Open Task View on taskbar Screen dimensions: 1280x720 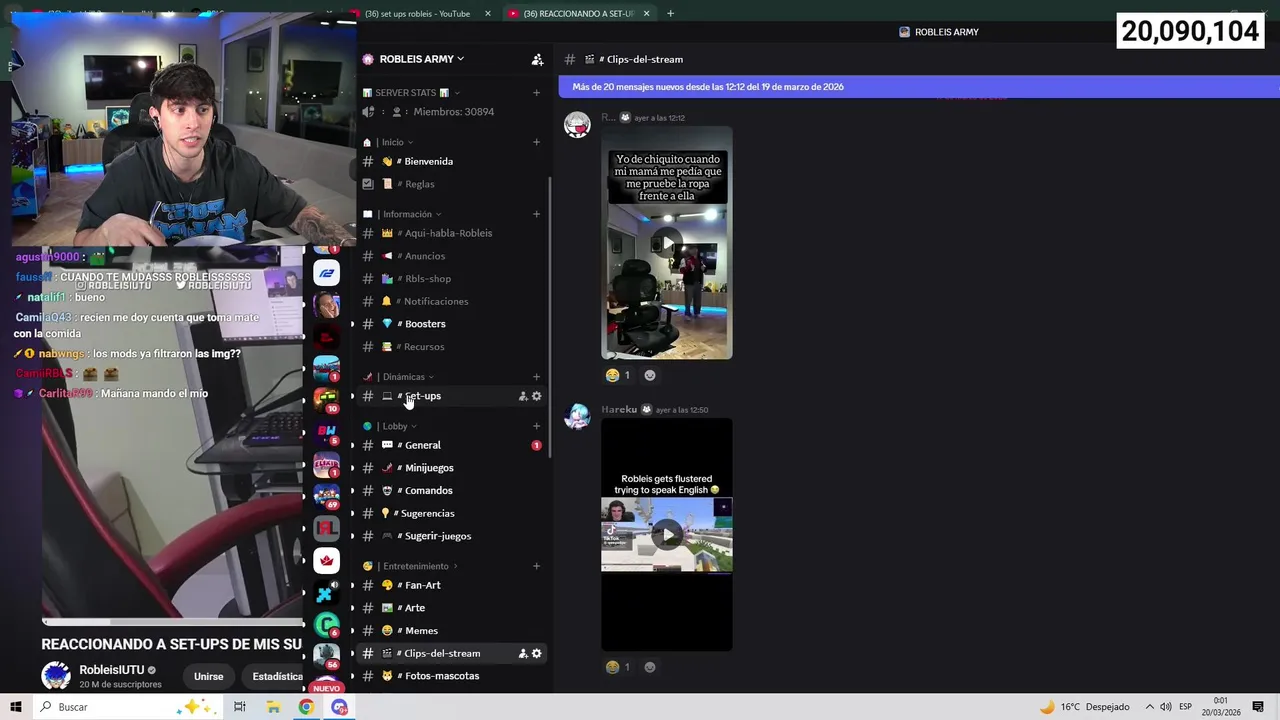240,707
